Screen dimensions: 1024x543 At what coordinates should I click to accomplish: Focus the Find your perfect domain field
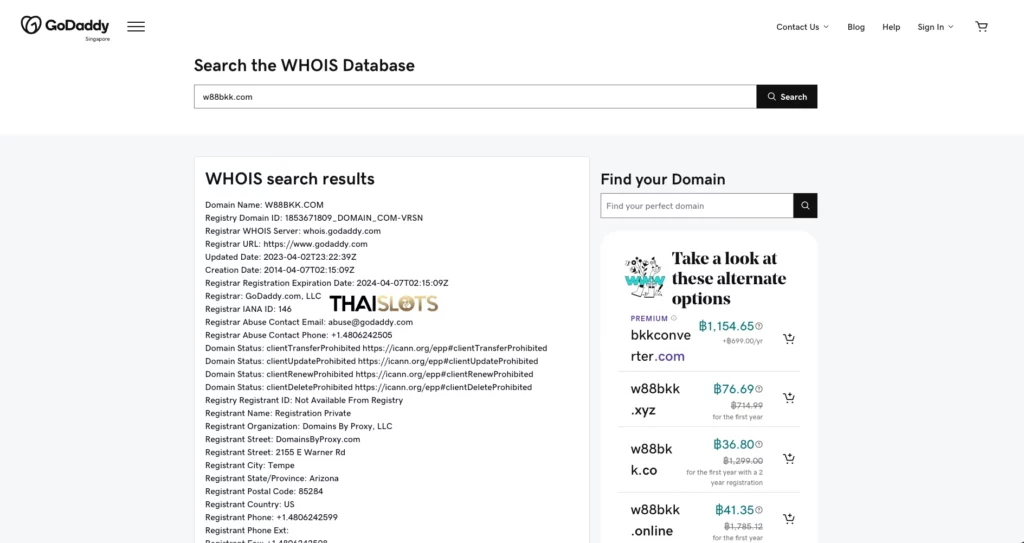point(697,206)
